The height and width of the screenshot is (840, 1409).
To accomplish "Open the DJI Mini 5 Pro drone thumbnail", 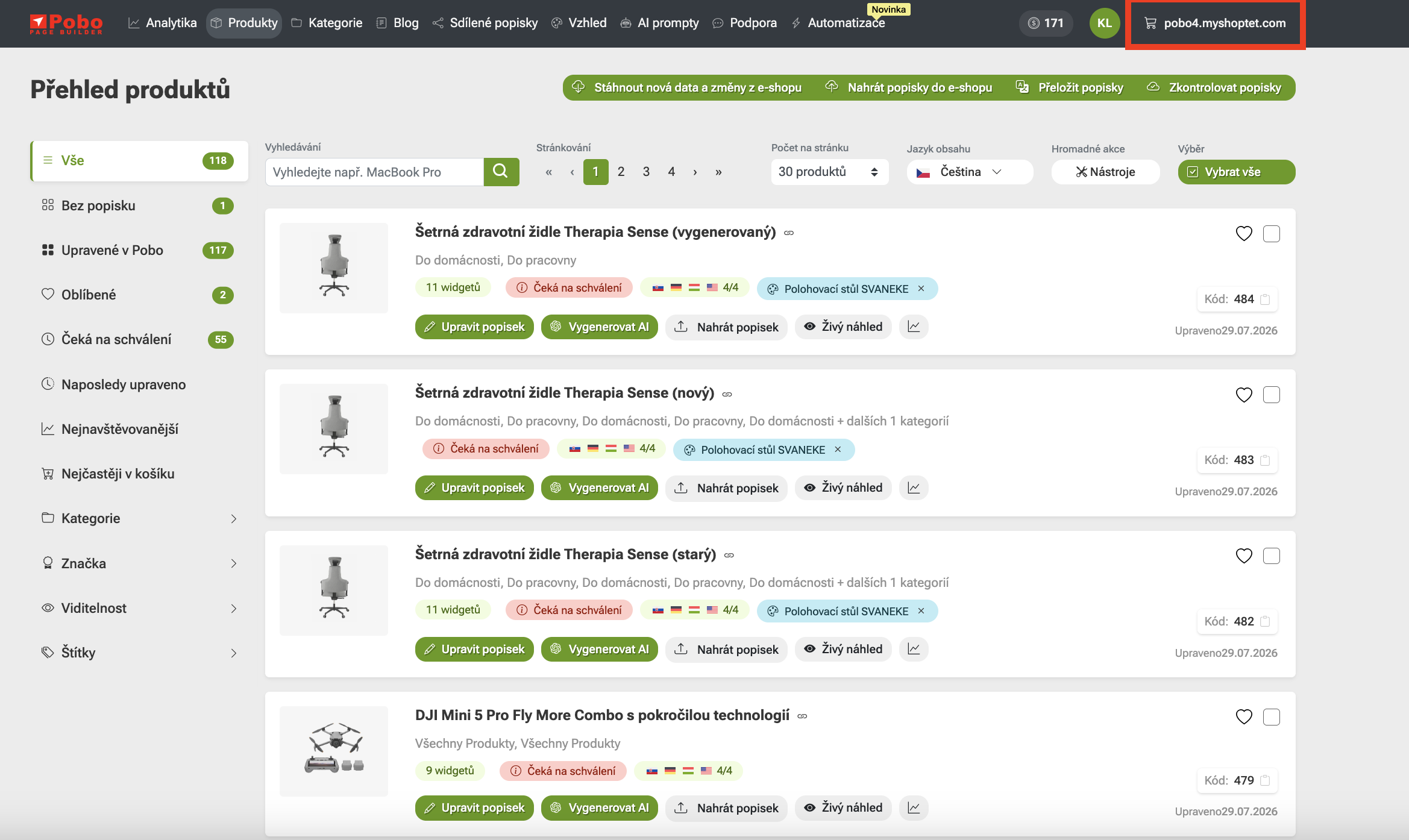I will (334, 751).
